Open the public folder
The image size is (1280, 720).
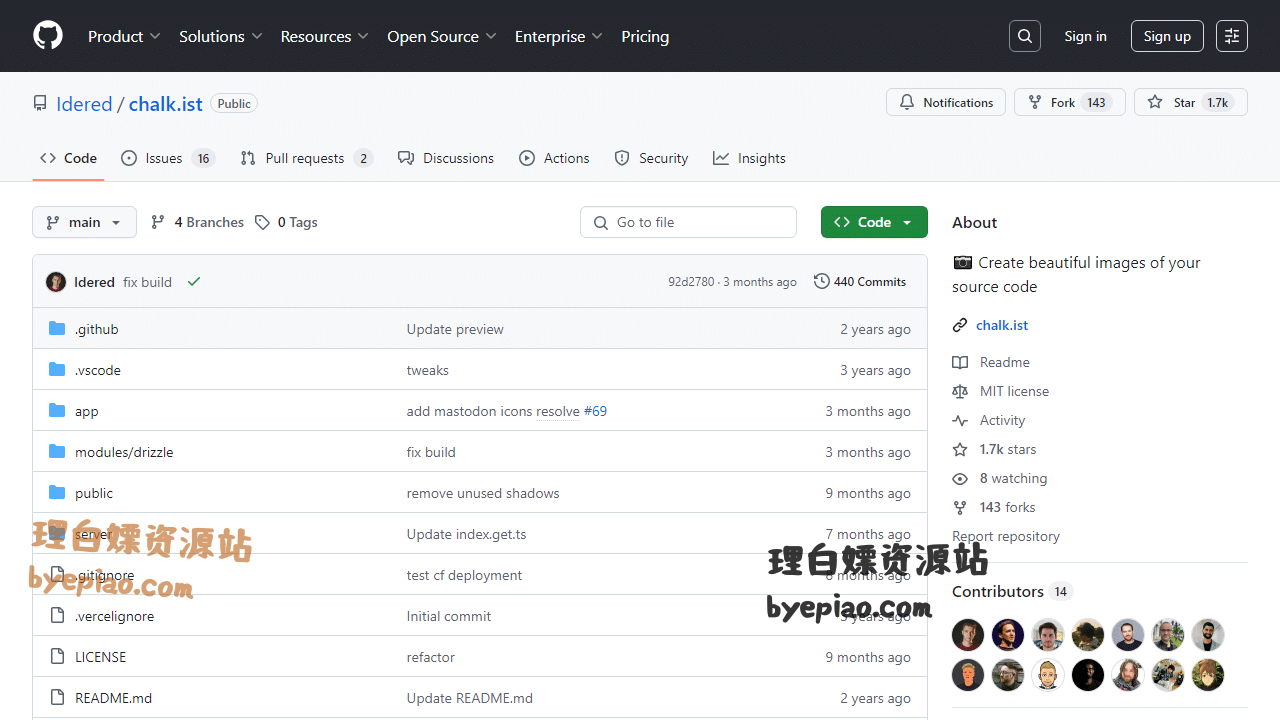pos(94,493)
